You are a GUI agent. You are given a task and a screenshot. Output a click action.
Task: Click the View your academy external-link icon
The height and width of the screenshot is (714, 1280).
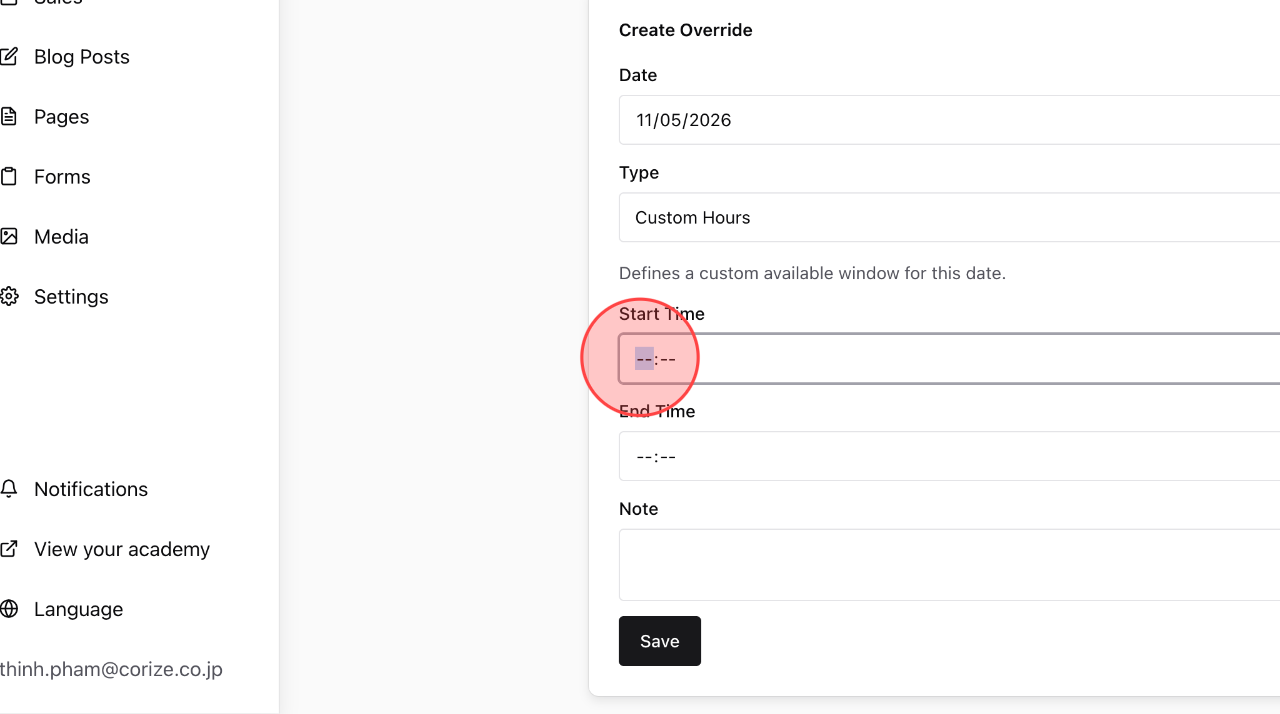click(x=9, y=549)
